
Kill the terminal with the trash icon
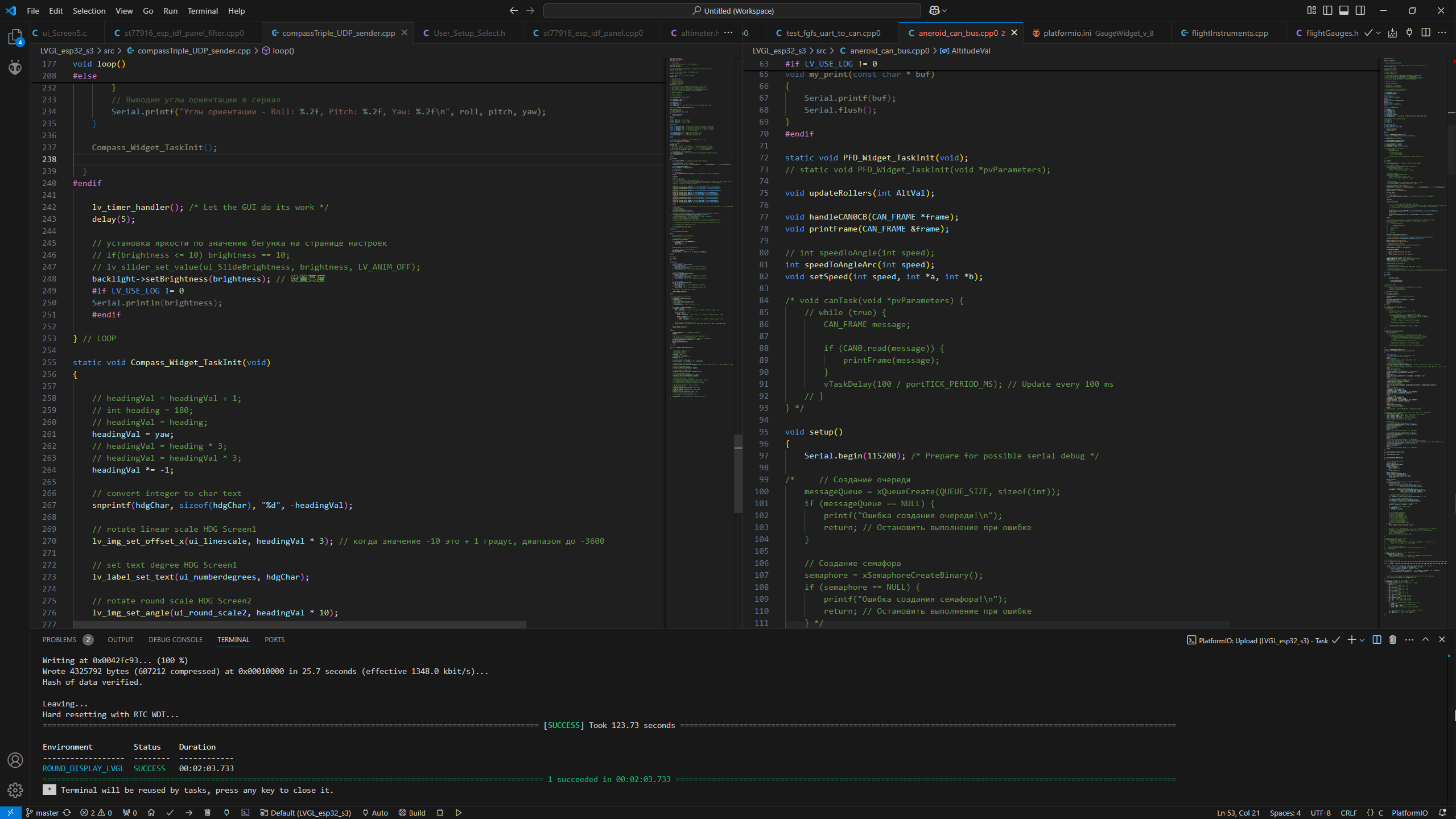point(1393,640)
